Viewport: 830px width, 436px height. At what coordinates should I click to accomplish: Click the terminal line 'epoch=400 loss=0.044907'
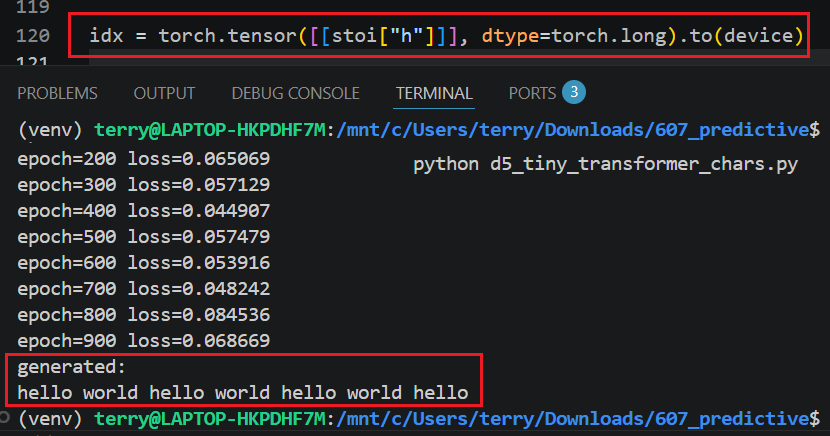pyautogui.click(x=143, y=211)
